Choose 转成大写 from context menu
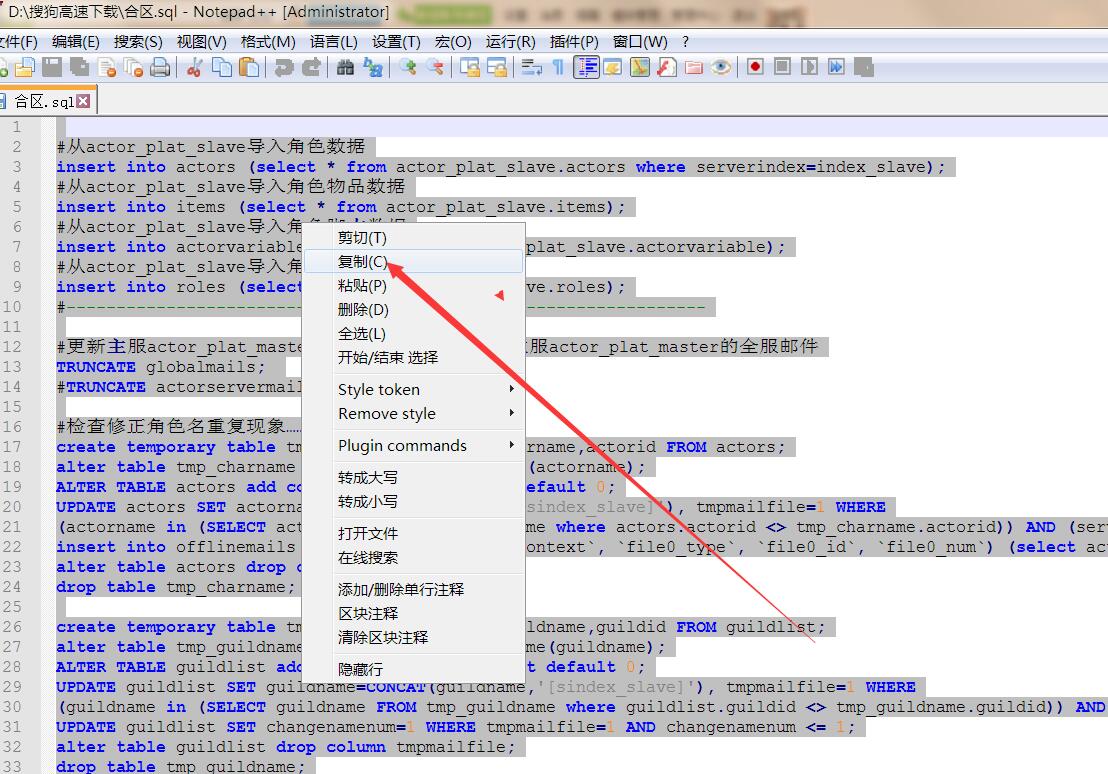The height and width of the screenshot is (774, 1108). (x=368, y=477)
